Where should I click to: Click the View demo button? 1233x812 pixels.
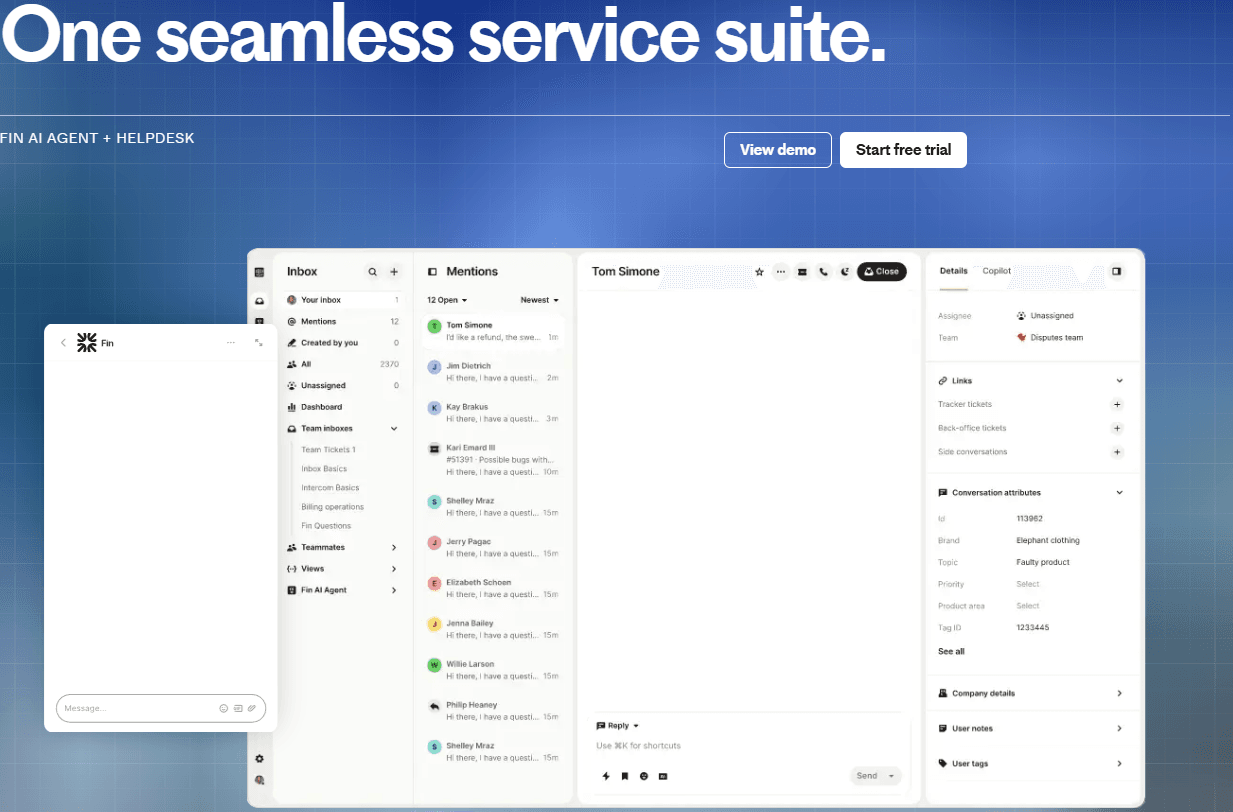pyautogui.click(x=777, y=150)
